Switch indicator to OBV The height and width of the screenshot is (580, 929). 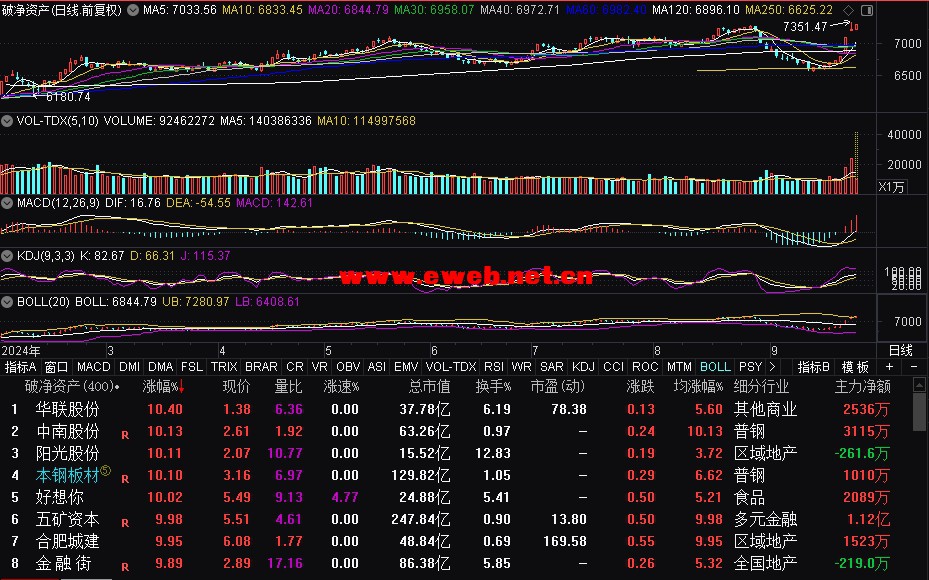pyautogui.click(x=348, y=367)
